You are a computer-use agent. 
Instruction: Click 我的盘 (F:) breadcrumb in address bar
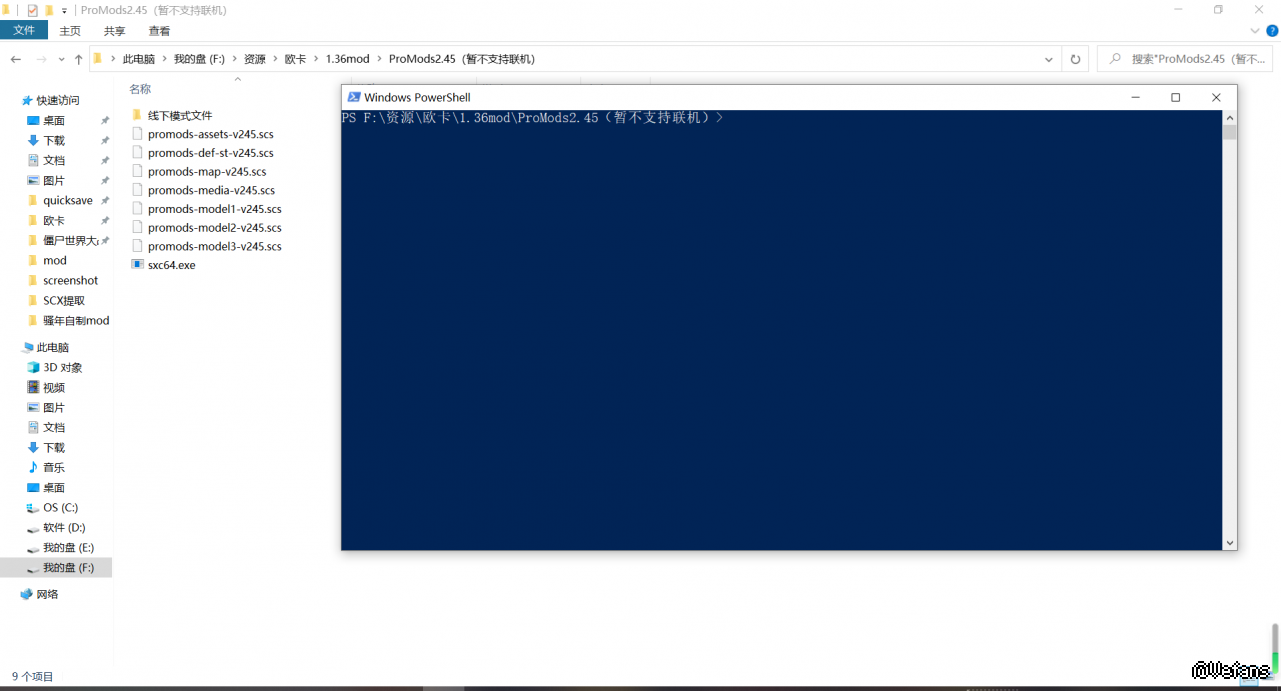[x=199, y=59]
